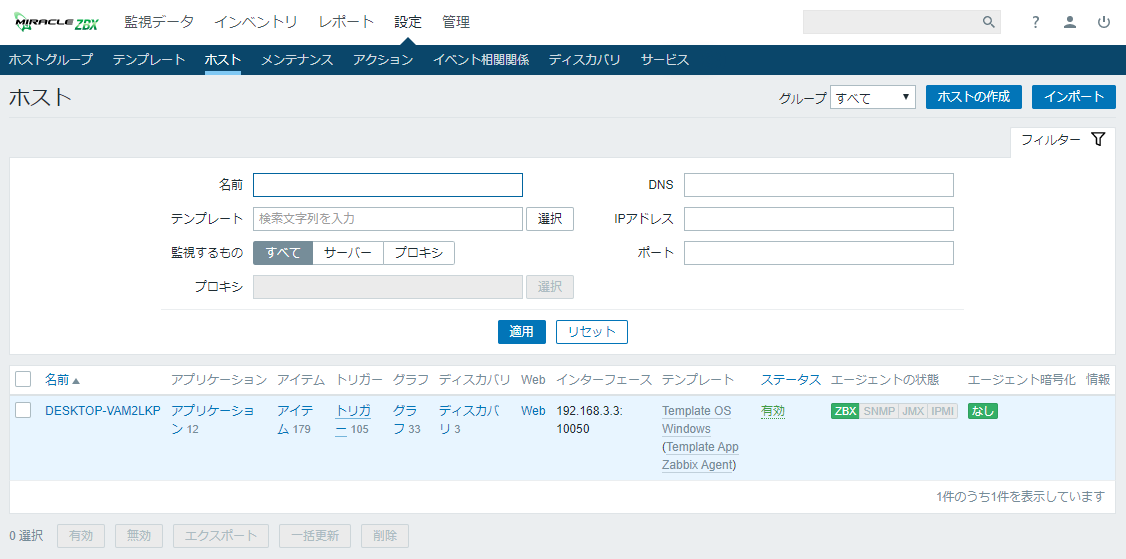
Task: Open the help question mark icon
Action: click(x=1036, y=22)
